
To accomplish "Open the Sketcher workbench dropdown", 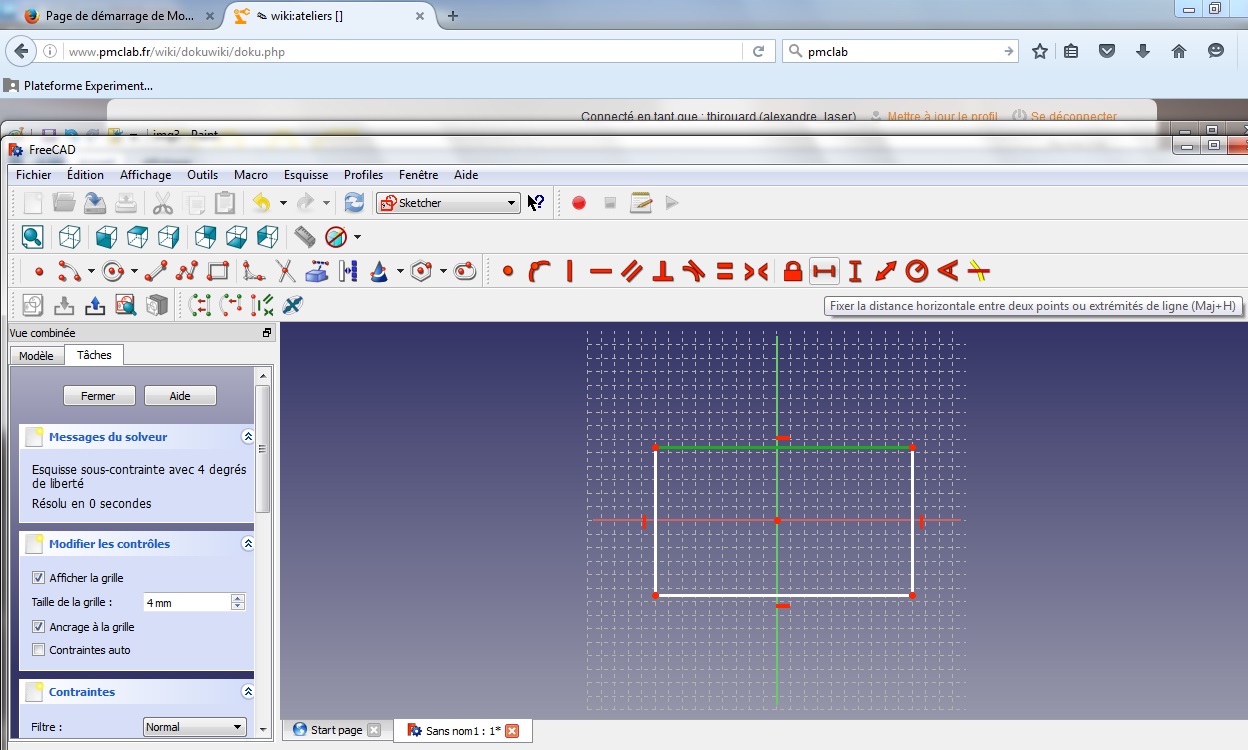I will click(x=448, y=203).
